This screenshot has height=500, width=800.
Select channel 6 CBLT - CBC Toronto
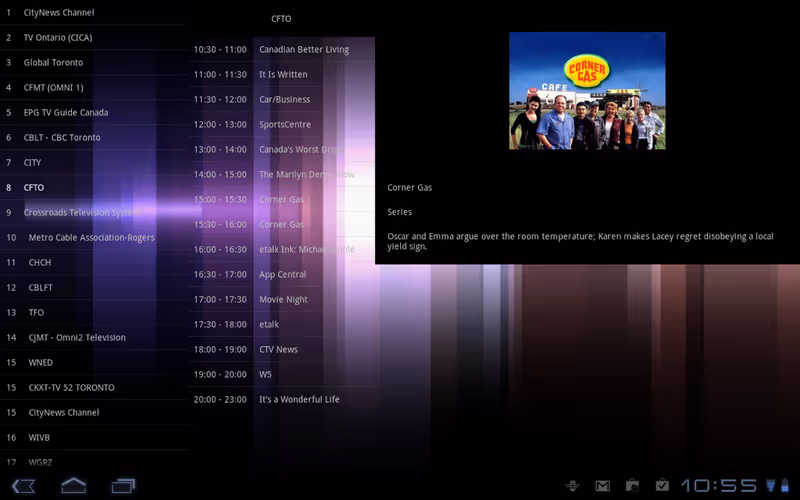[x=94, y=138]
